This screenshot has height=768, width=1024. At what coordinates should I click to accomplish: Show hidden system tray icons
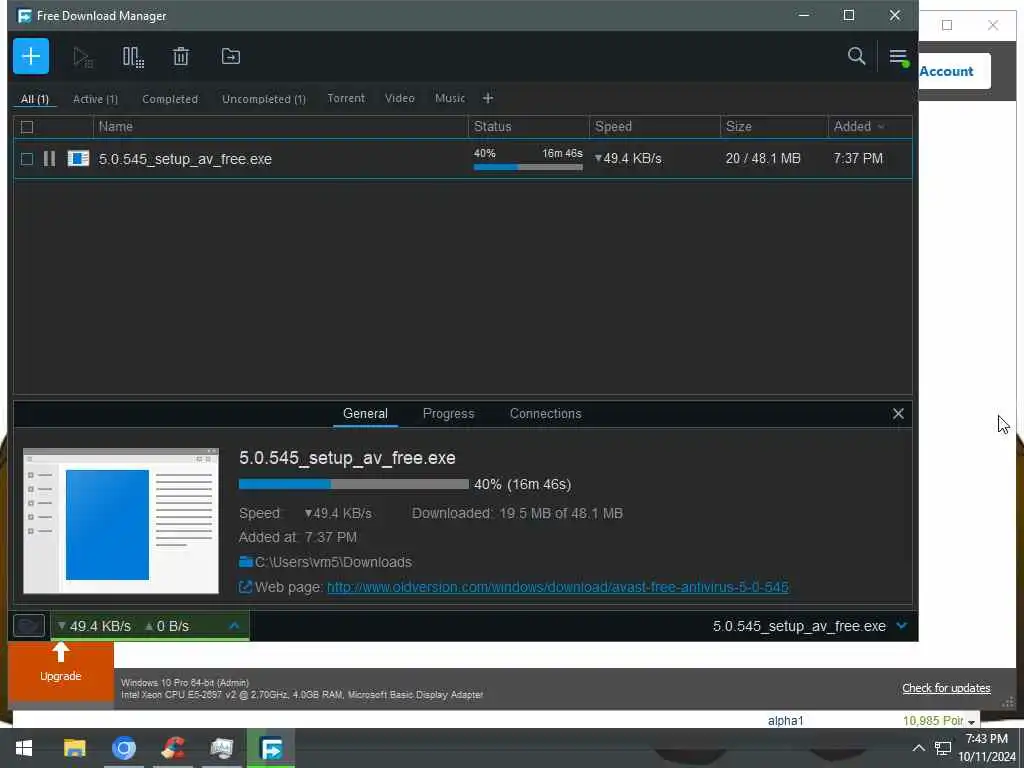(x=918, y=748)
